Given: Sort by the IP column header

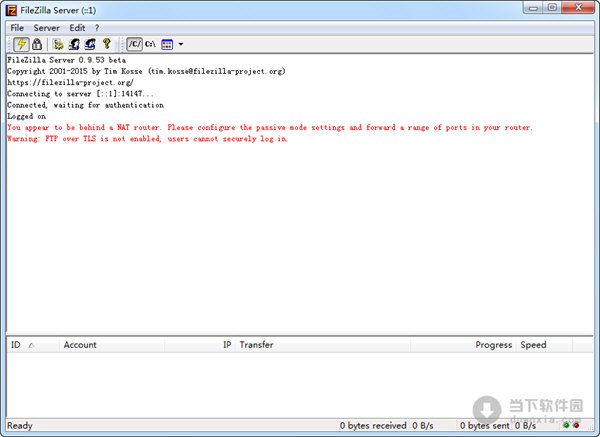Looking at the screenshot, I should (199, 345).
